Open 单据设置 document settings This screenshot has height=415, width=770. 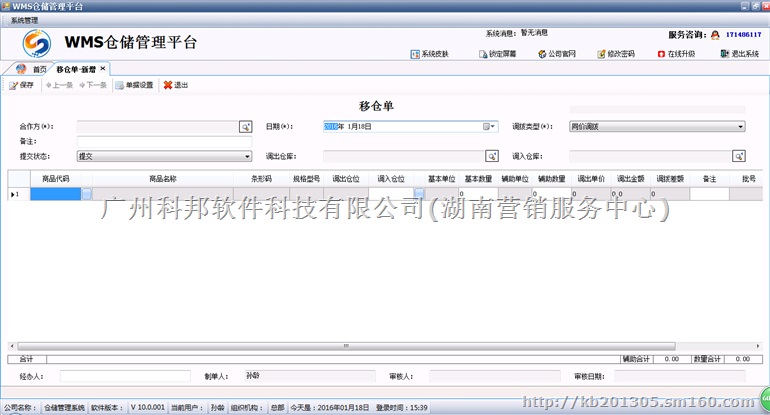134,85
